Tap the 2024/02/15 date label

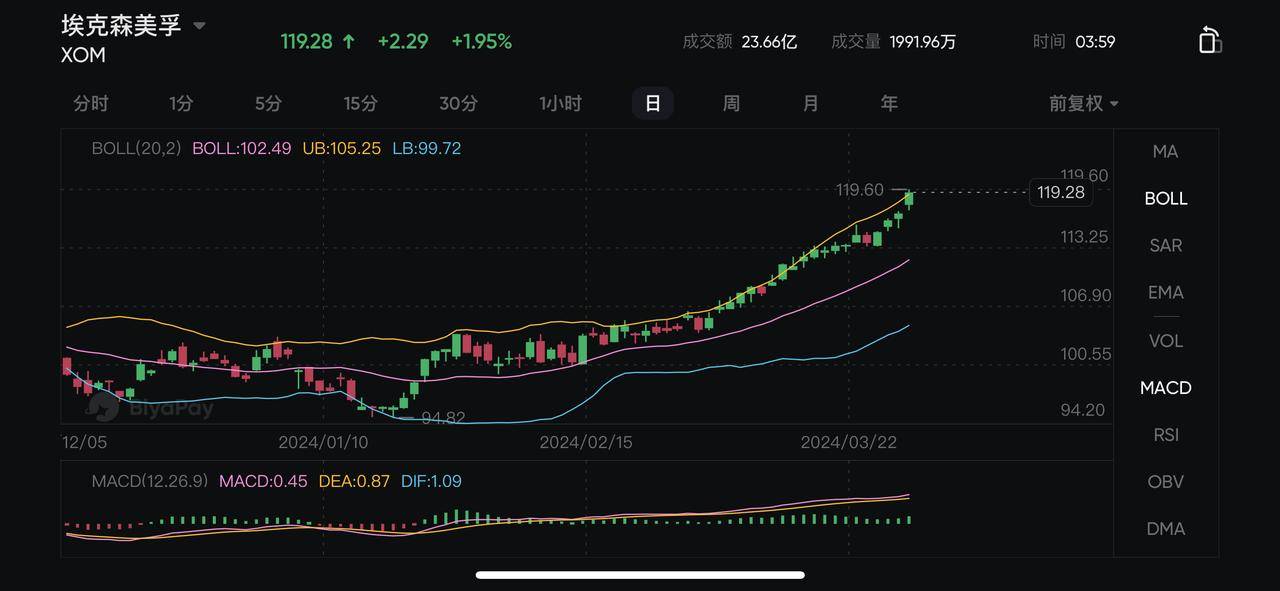[x=586, y=441]
